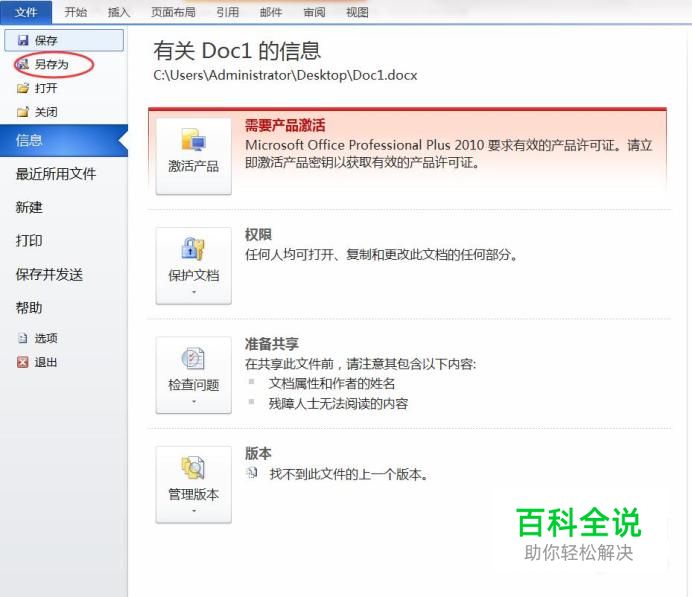Click the Manage Versions magnifier icon
Image resolution: width=692 pixels, height=597 pixels.
[193, 468]
